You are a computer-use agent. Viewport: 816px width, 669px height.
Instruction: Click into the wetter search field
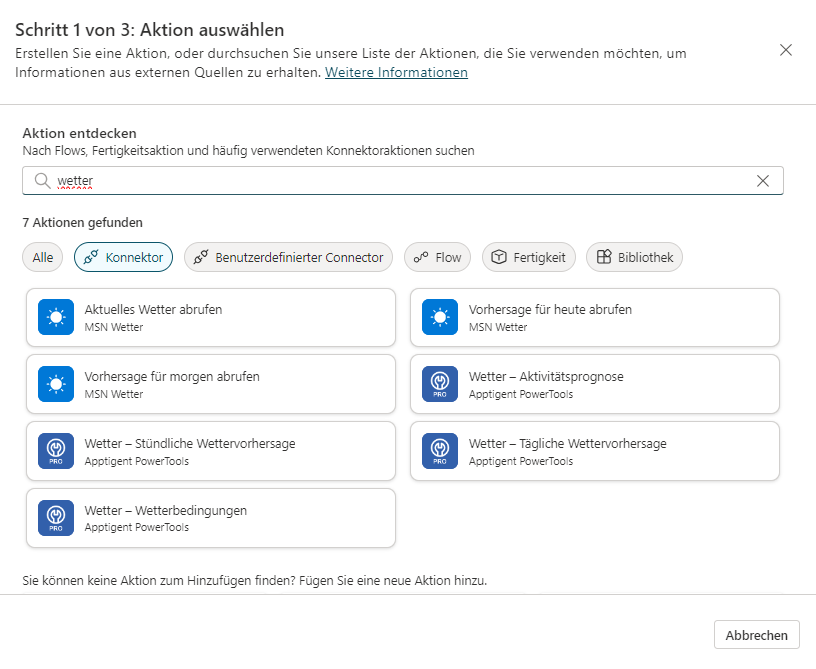click(400, 181)
